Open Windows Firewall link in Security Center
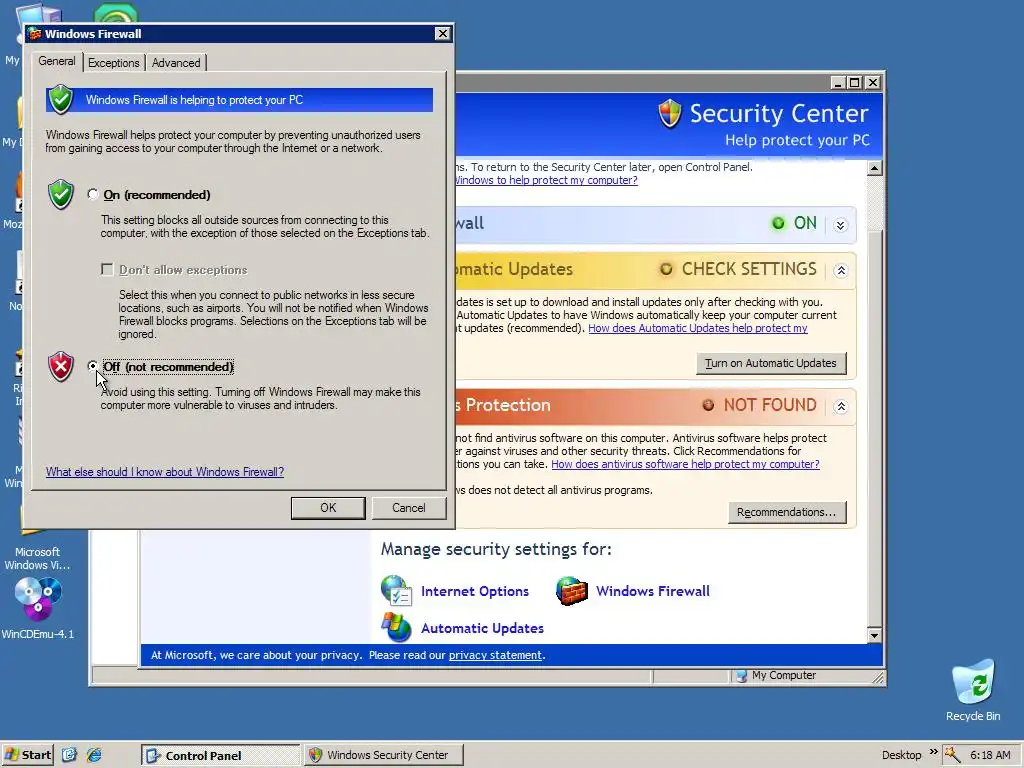This screenshot has height=768, width=1024. (652, 591)
